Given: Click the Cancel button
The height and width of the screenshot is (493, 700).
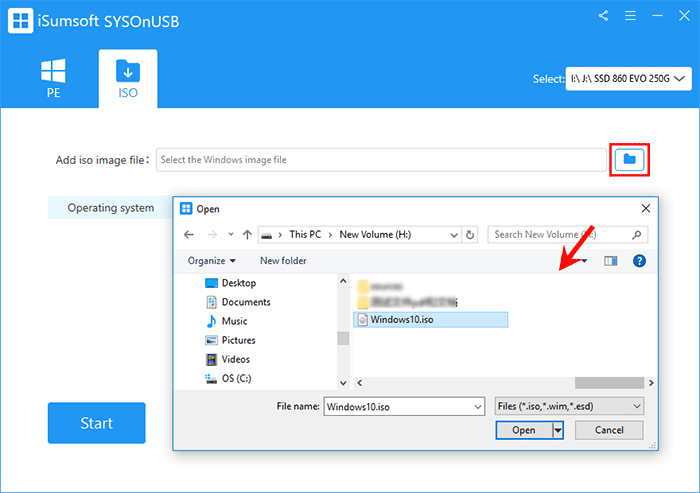Looking at the screenshot, I should click(609, 430).
